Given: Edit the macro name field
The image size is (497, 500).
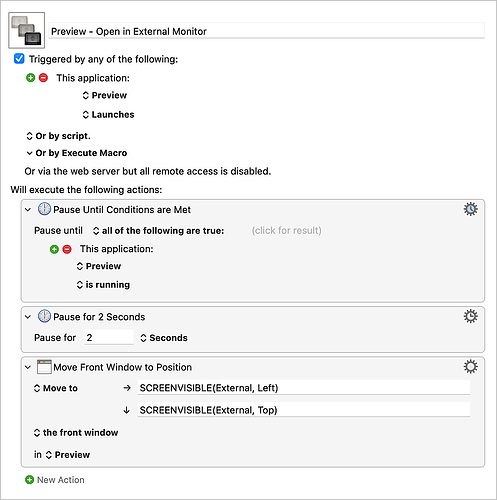Looking at the screenshot, I should click(x=266, y=31).
